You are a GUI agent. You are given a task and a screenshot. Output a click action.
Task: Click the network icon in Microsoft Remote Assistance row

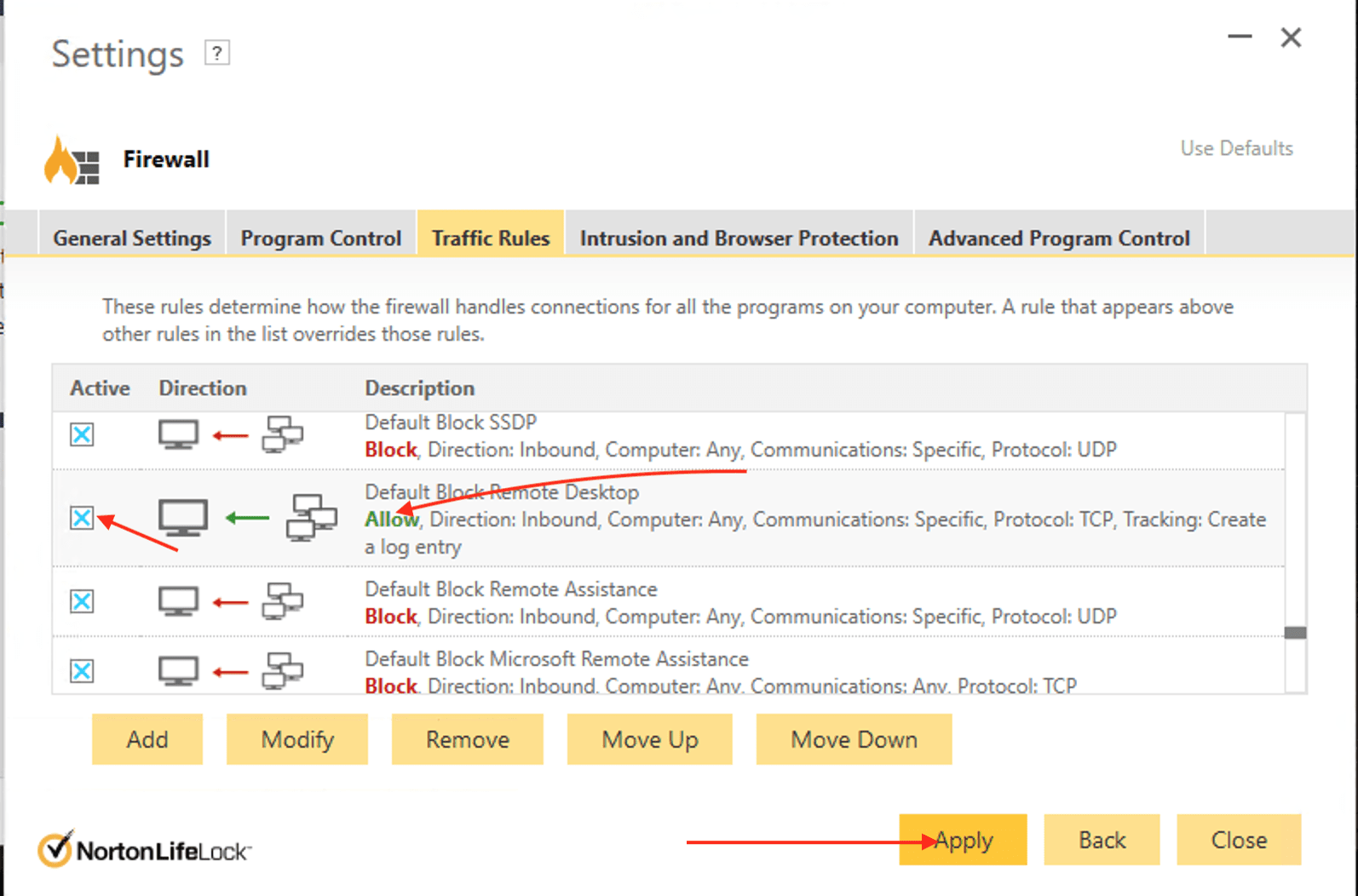click(282, 671)
